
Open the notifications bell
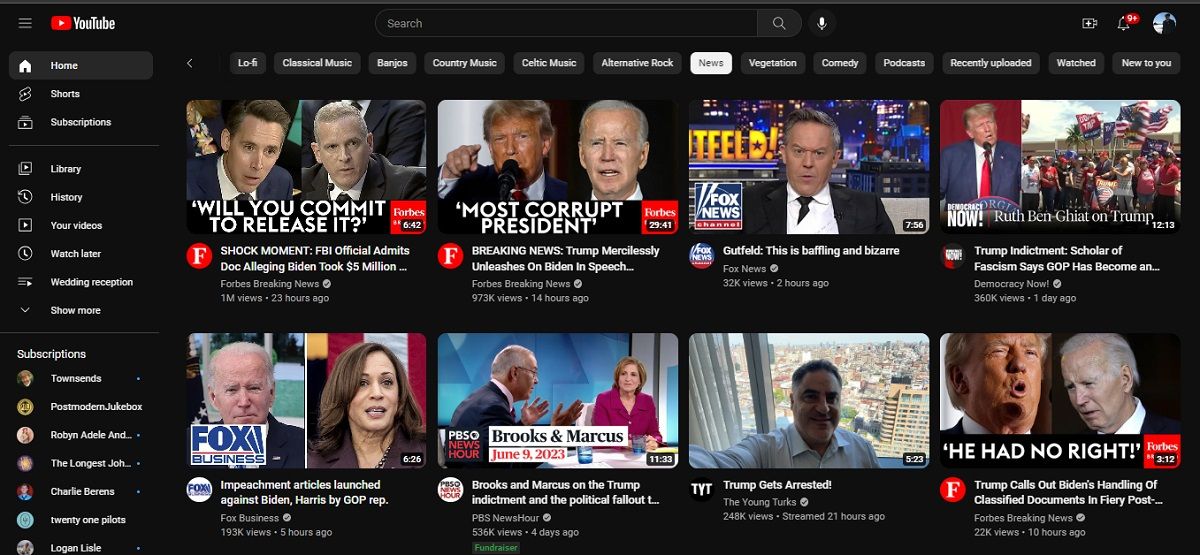[x=1124, y=23]
